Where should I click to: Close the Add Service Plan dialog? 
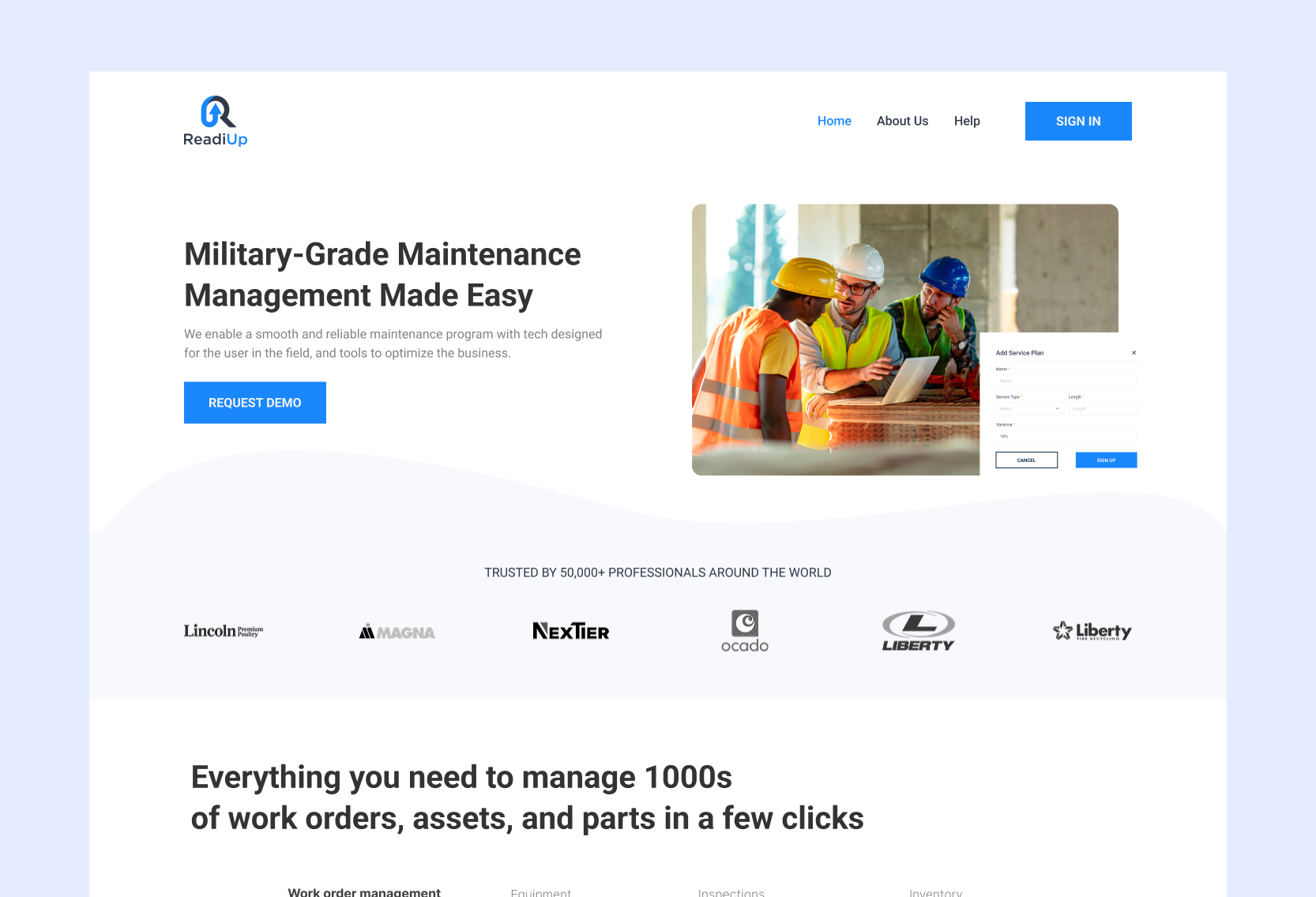[1134, 353]
